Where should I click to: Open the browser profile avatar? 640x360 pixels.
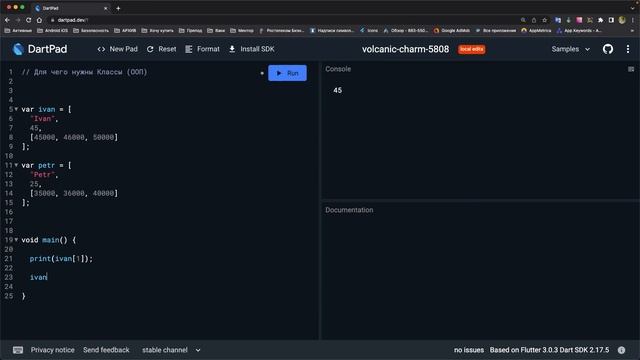click(x=622, y=20)
